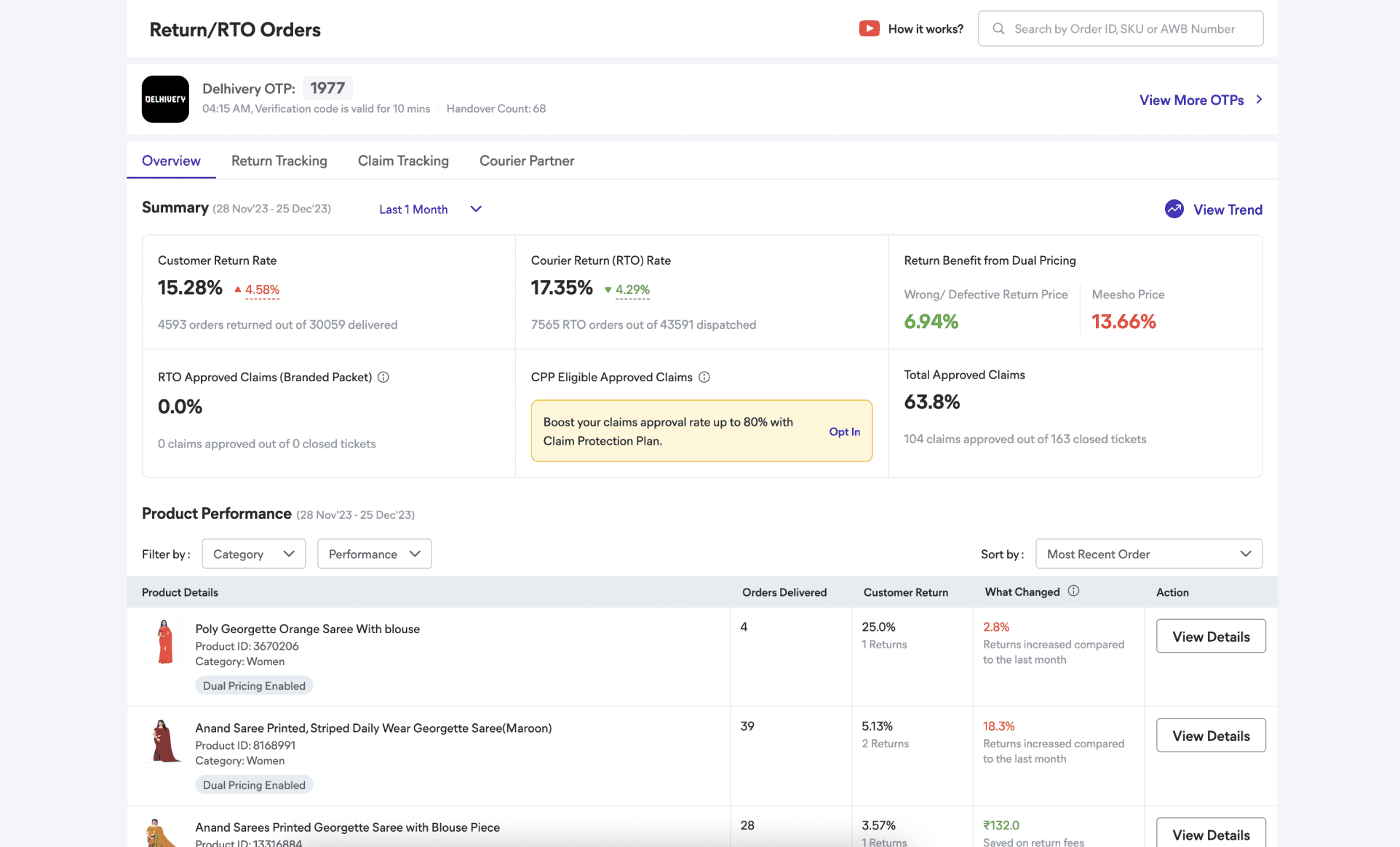Click the View More OTPs link

(1191, 100)
